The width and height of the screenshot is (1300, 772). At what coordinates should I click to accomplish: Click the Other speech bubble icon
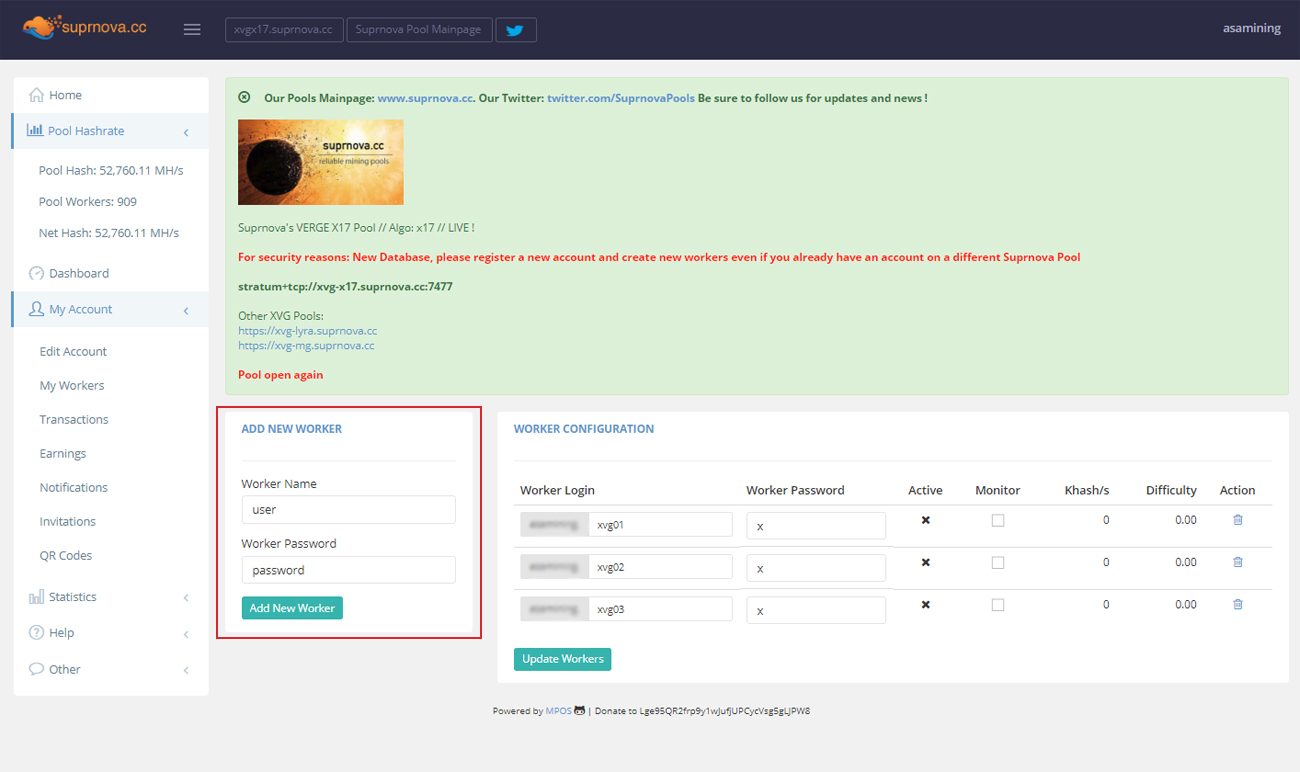tap(37, 669)
